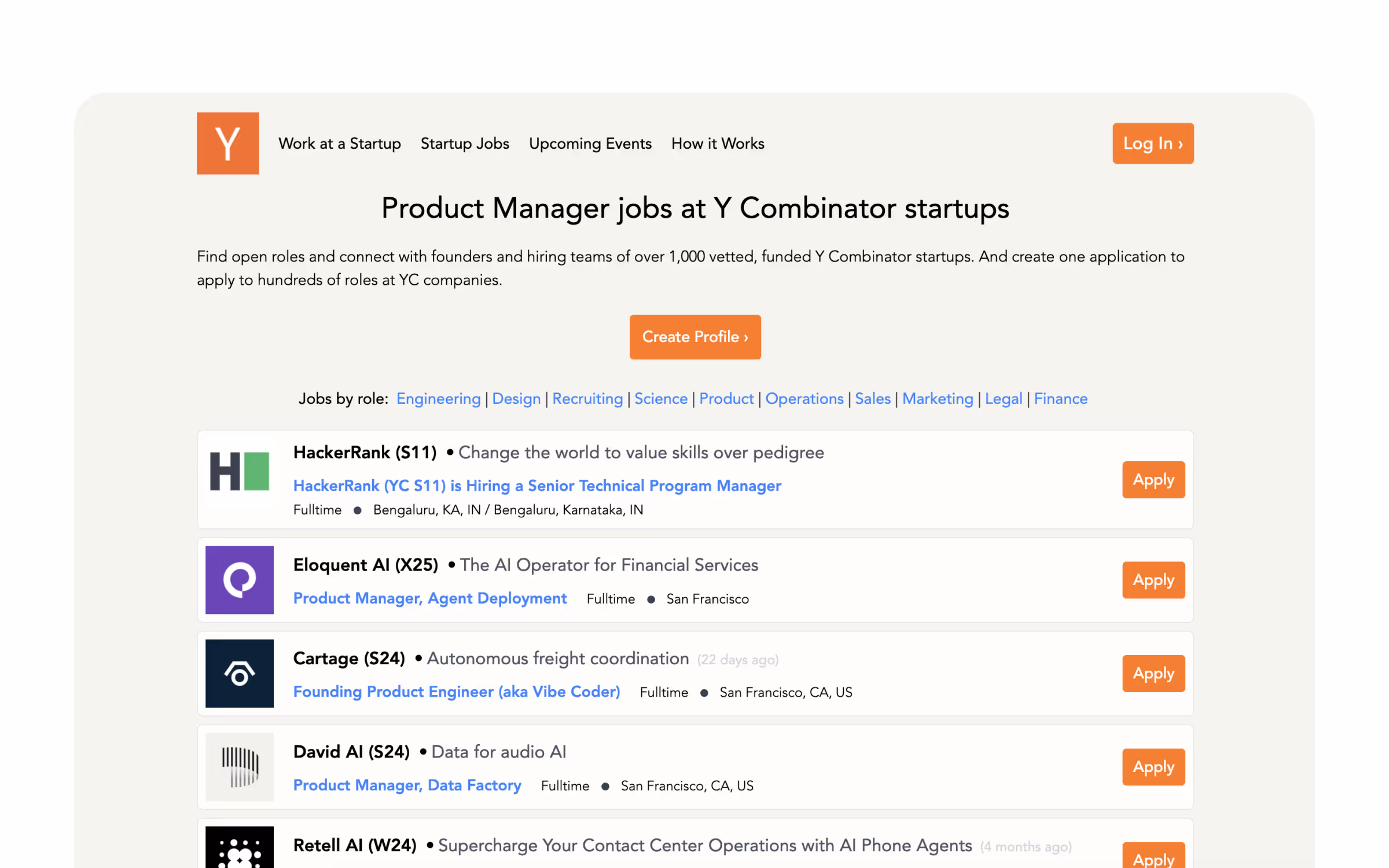Apply to the HackerRank job
The width and height of the screenshot is (1389, 868).
pos(1153,480)
